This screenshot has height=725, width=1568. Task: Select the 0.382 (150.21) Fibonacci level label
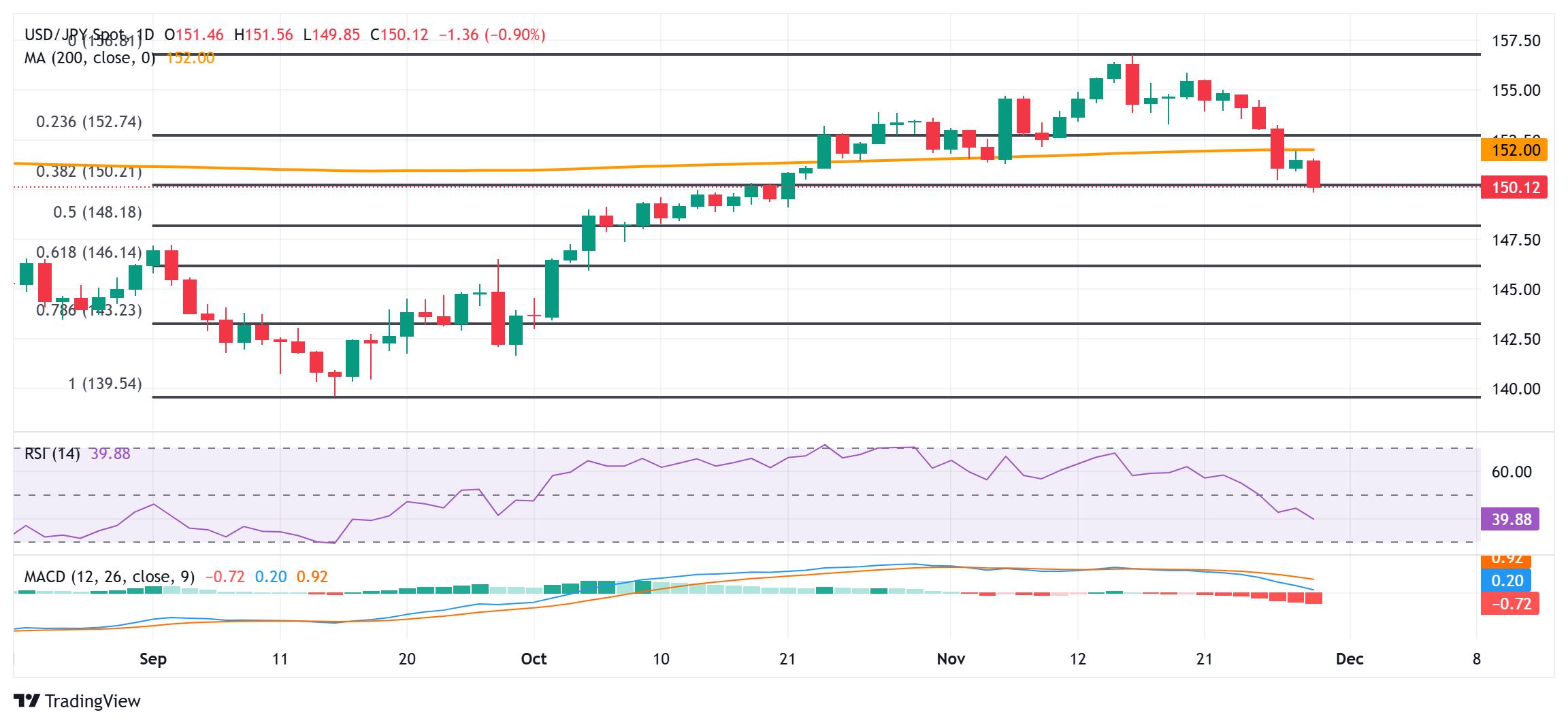pos(89,171)
